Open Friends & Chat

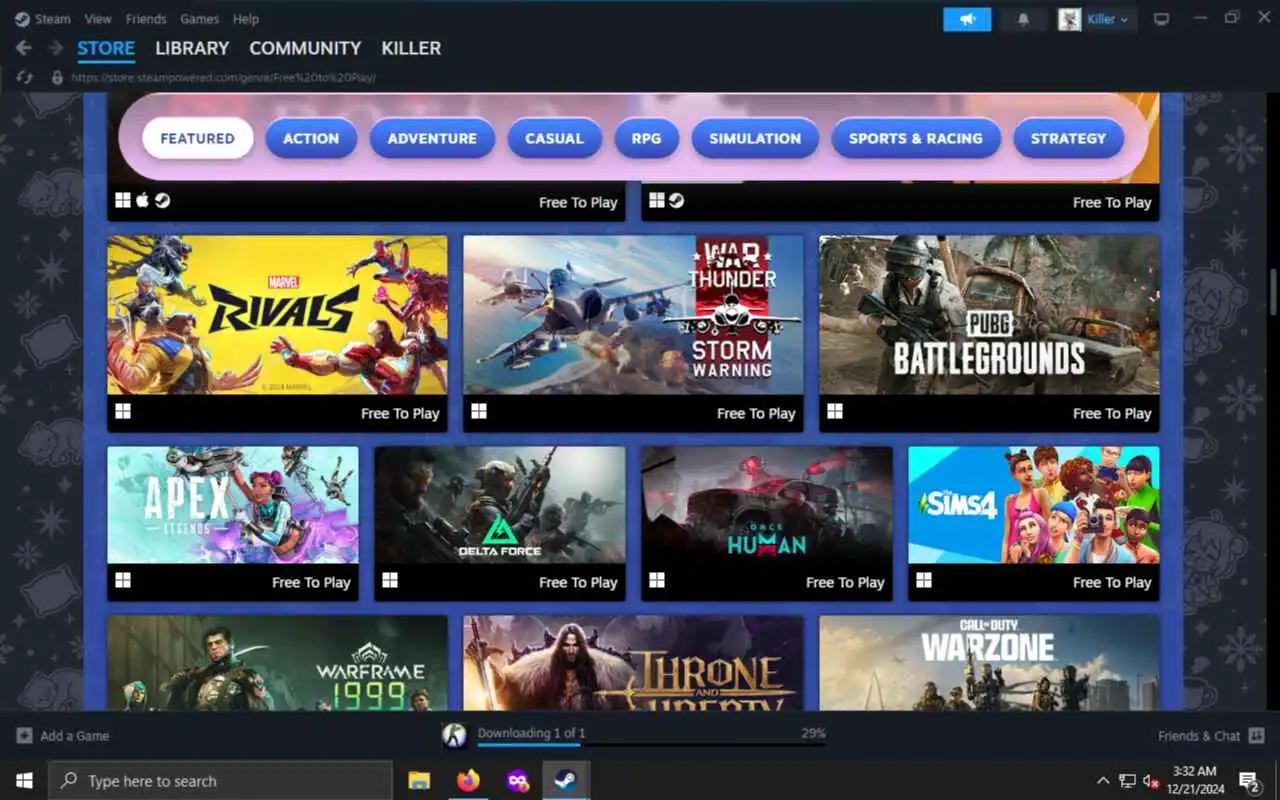tap(1209, 736)
